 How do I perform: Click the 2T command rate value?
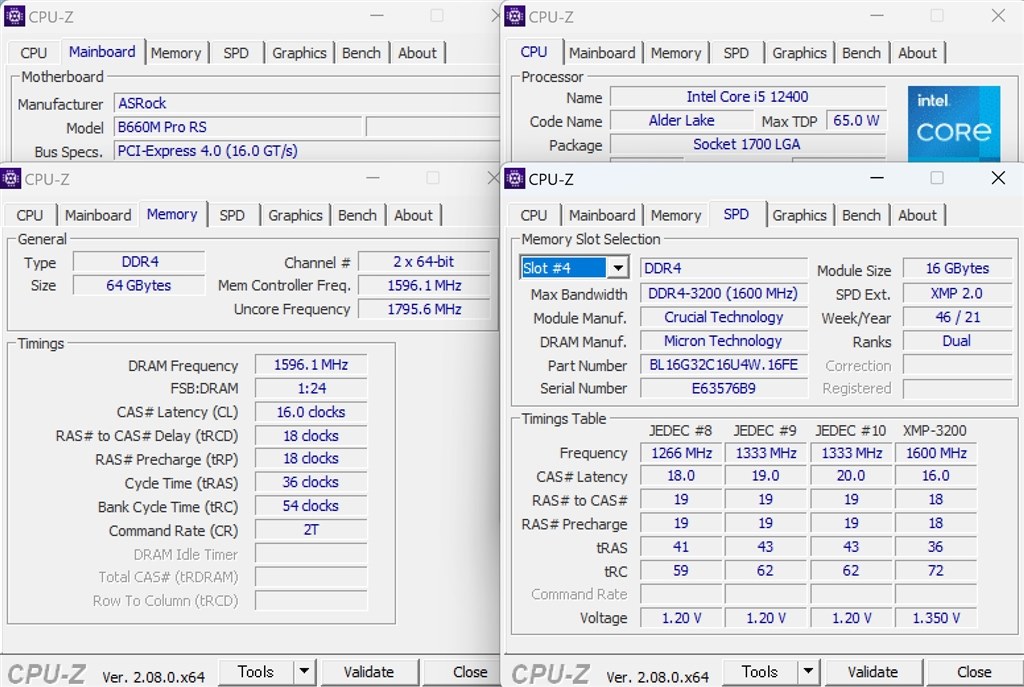[x=311, y=530]
